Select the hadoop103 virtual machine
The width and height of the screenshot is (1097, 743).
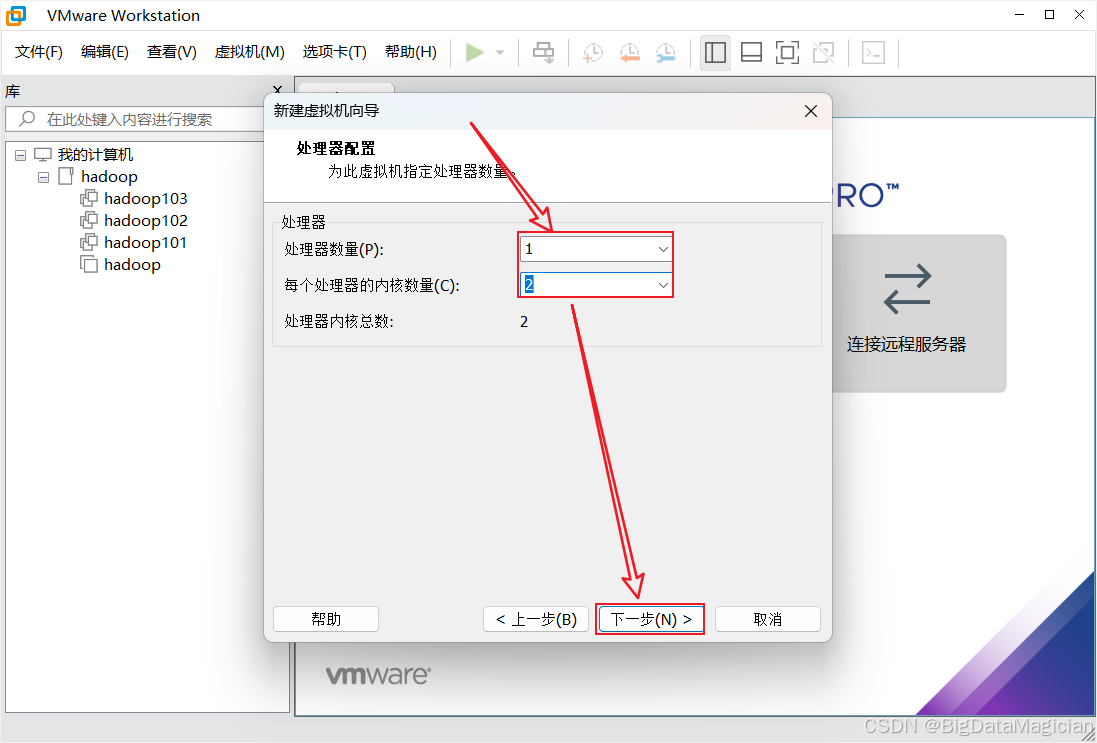click(146, 199)
